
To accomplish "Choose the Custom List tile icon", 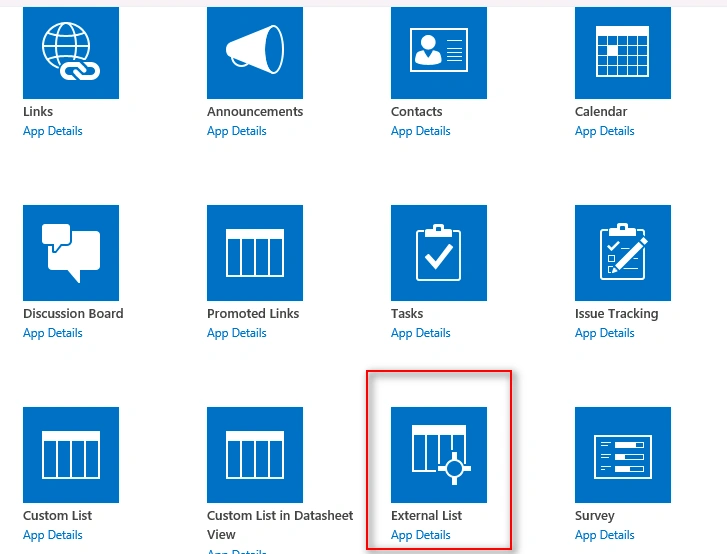I will click(x=71, y=455).
